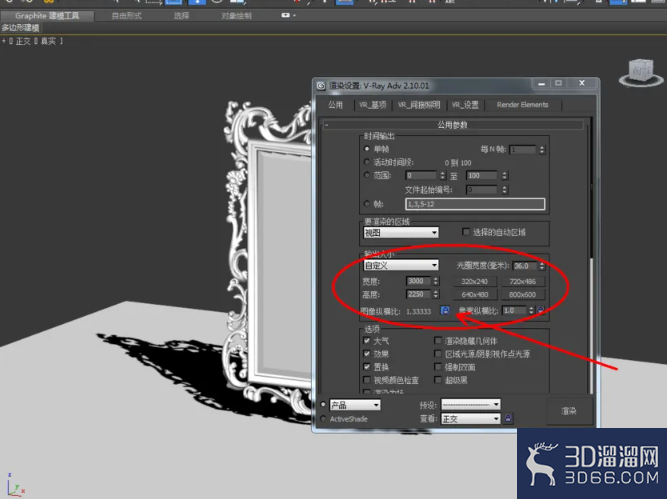
Task: Enable 视频颜色检查 checkbox
Action: (x=367, y=379)
